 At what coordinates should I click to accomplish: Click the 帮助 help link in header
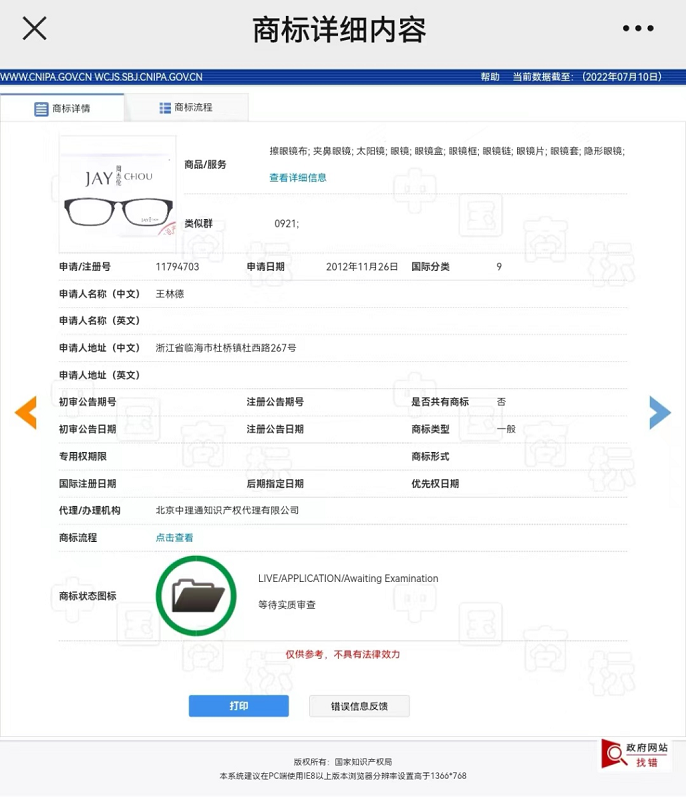(x=489, y=77)
